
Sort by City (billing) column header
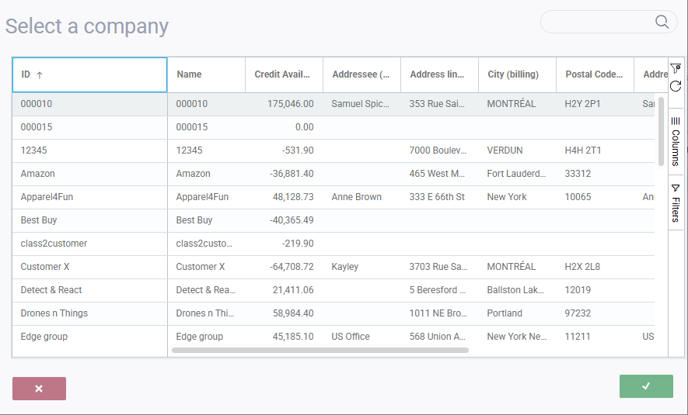click(x=517, y=75)
